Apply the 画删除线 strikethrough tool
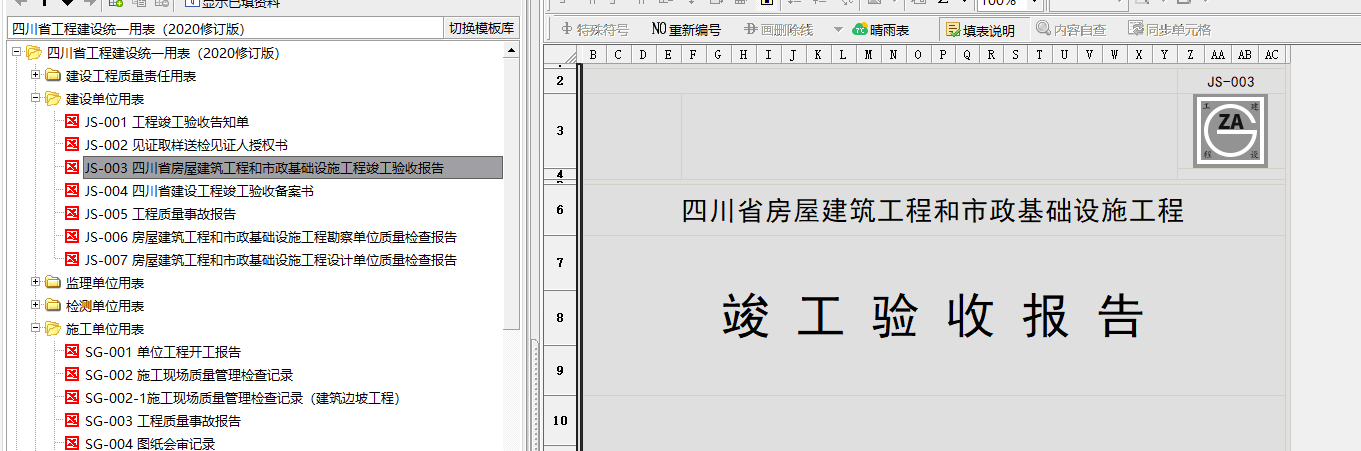This screenshot has height=451, width=1361. pos(779,30)
